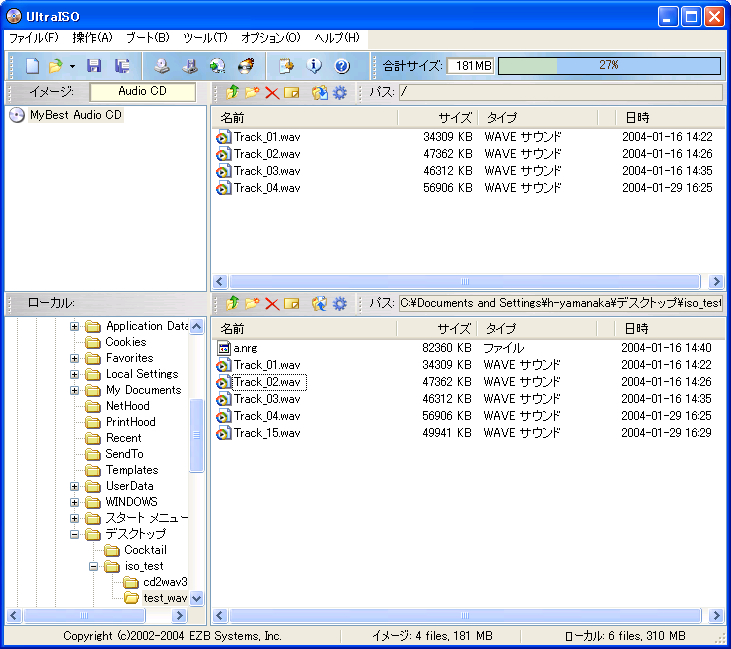
Task: Collapse the デスクトップ folder
Action: pyautogui.click(x=74, y=534)
